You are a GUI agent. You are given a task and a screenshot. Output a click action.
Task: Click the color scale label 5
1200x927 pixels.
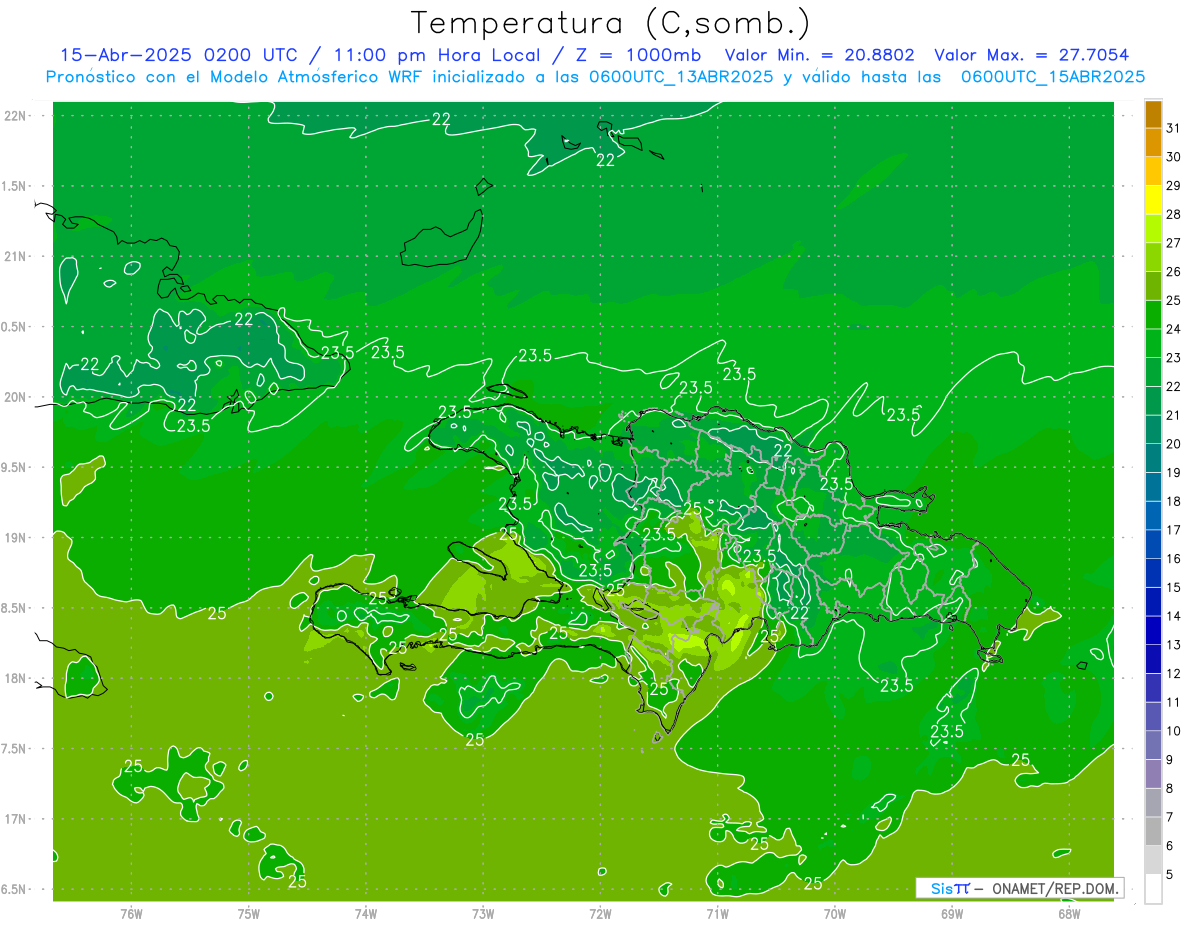point(1170,874)
